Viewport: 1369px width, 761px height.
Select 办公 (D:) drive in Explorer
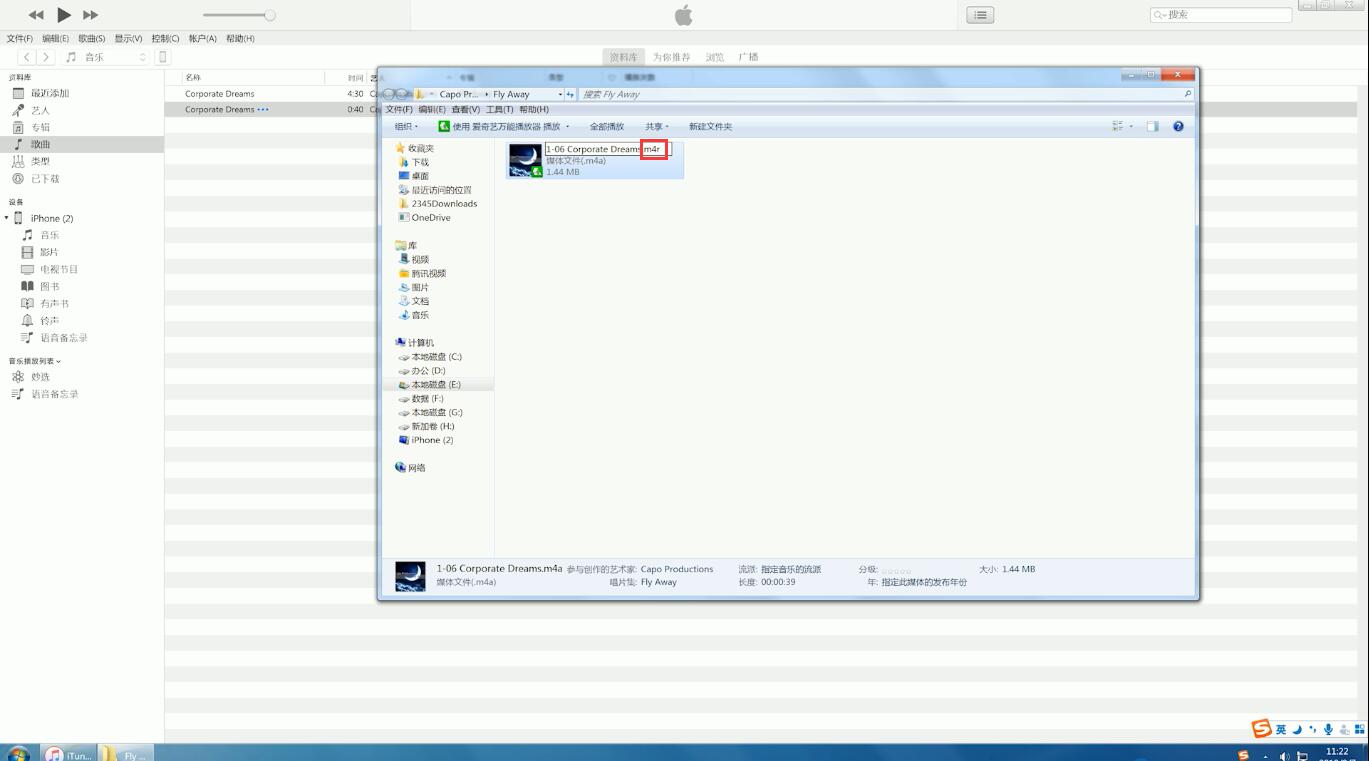tap(428, 371)
